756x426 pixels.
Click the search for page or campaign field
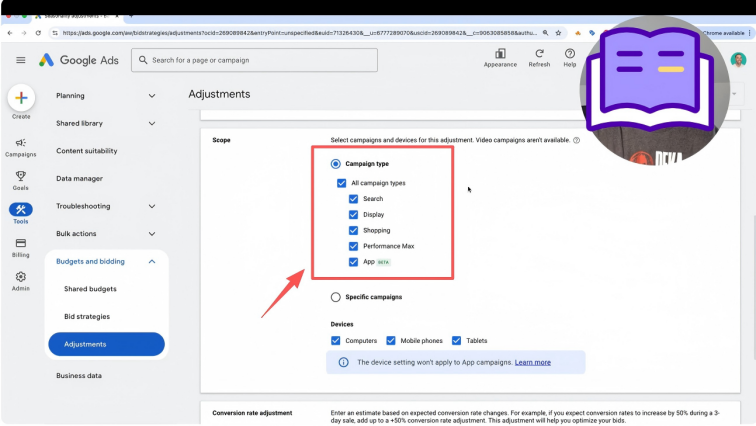pos(255,60)
